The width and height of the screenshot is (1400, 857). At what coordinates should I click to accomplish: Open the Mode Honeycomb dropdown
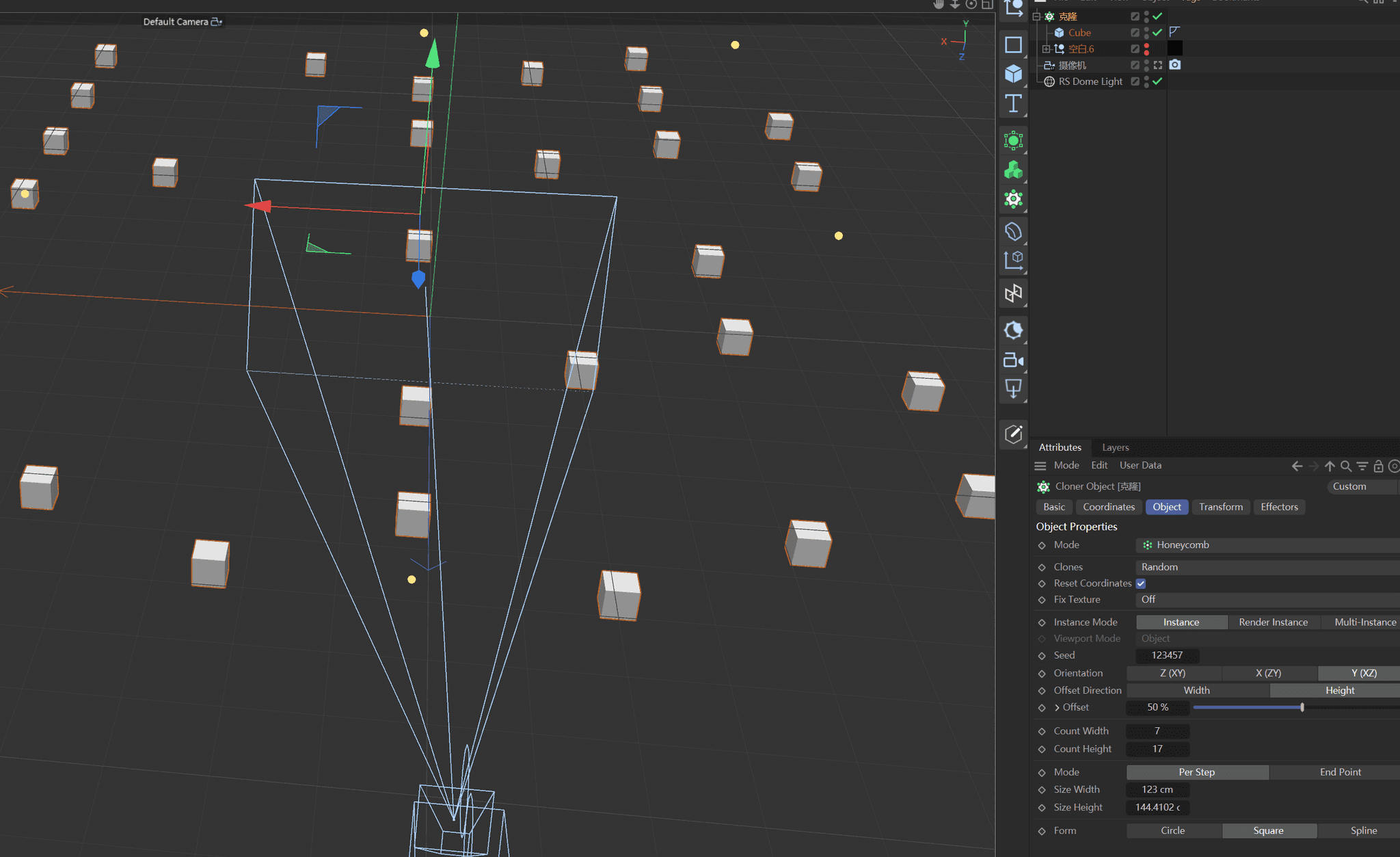tap(1267, 545)
